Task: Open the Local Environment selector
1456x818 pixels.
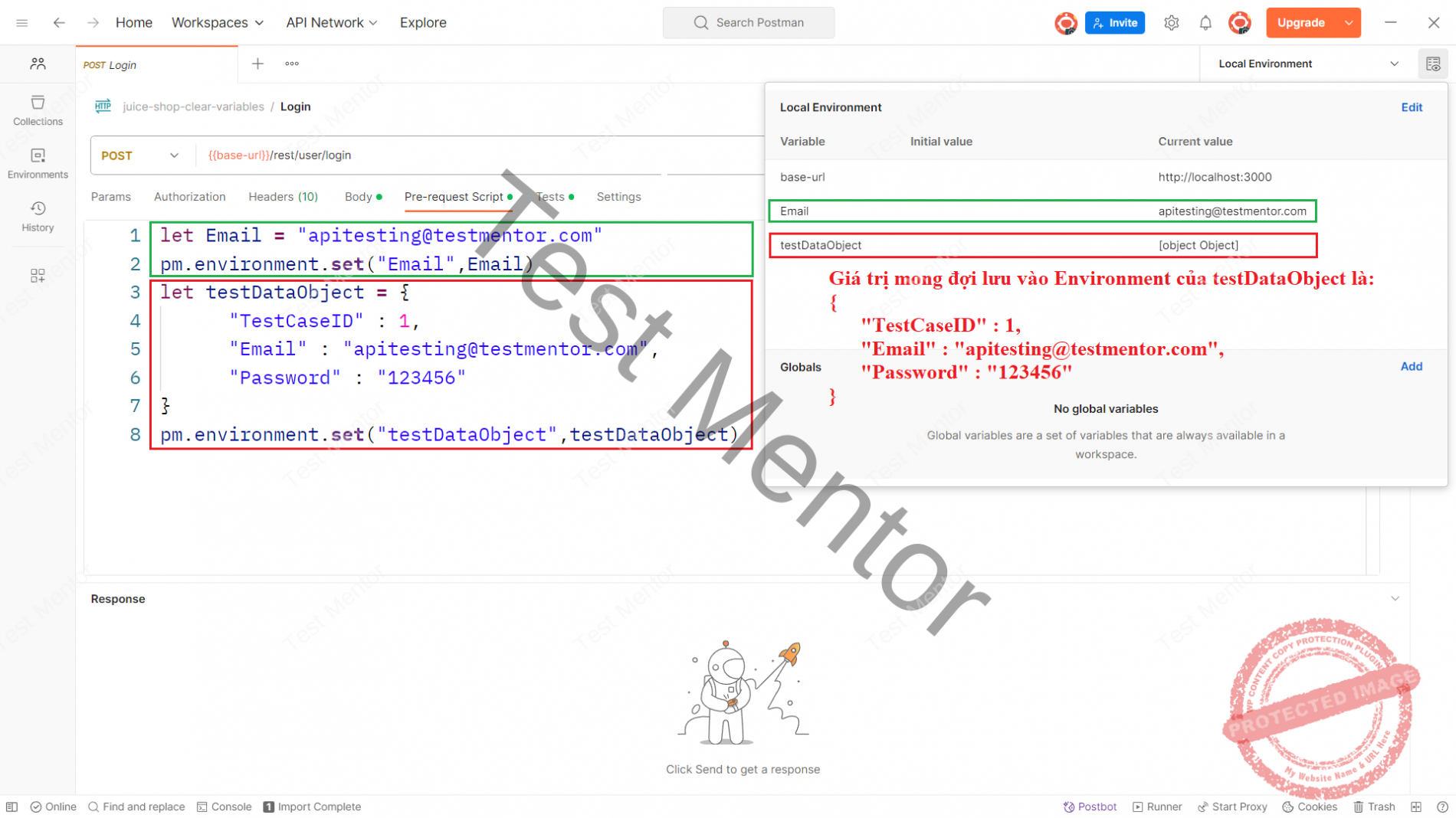Action: point(1306,64)
